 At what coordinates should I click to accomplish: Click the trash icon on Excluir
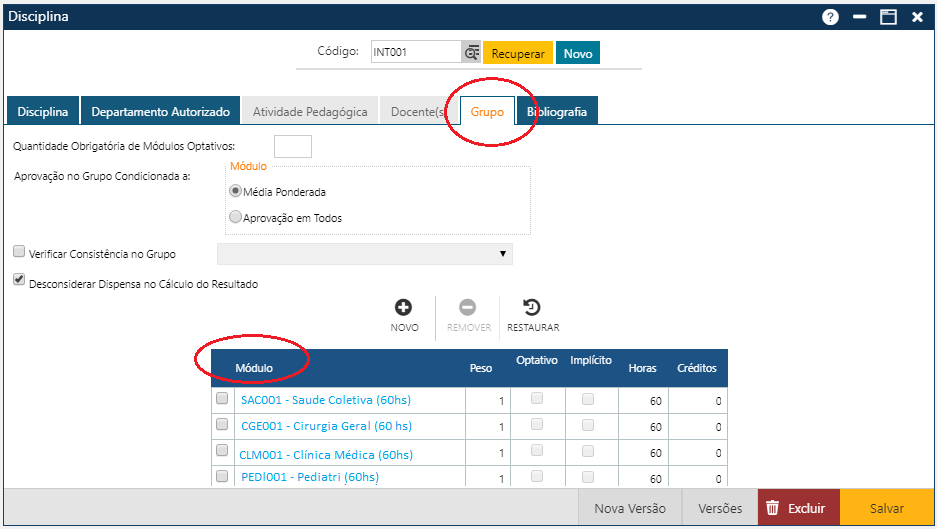(772, 508)
